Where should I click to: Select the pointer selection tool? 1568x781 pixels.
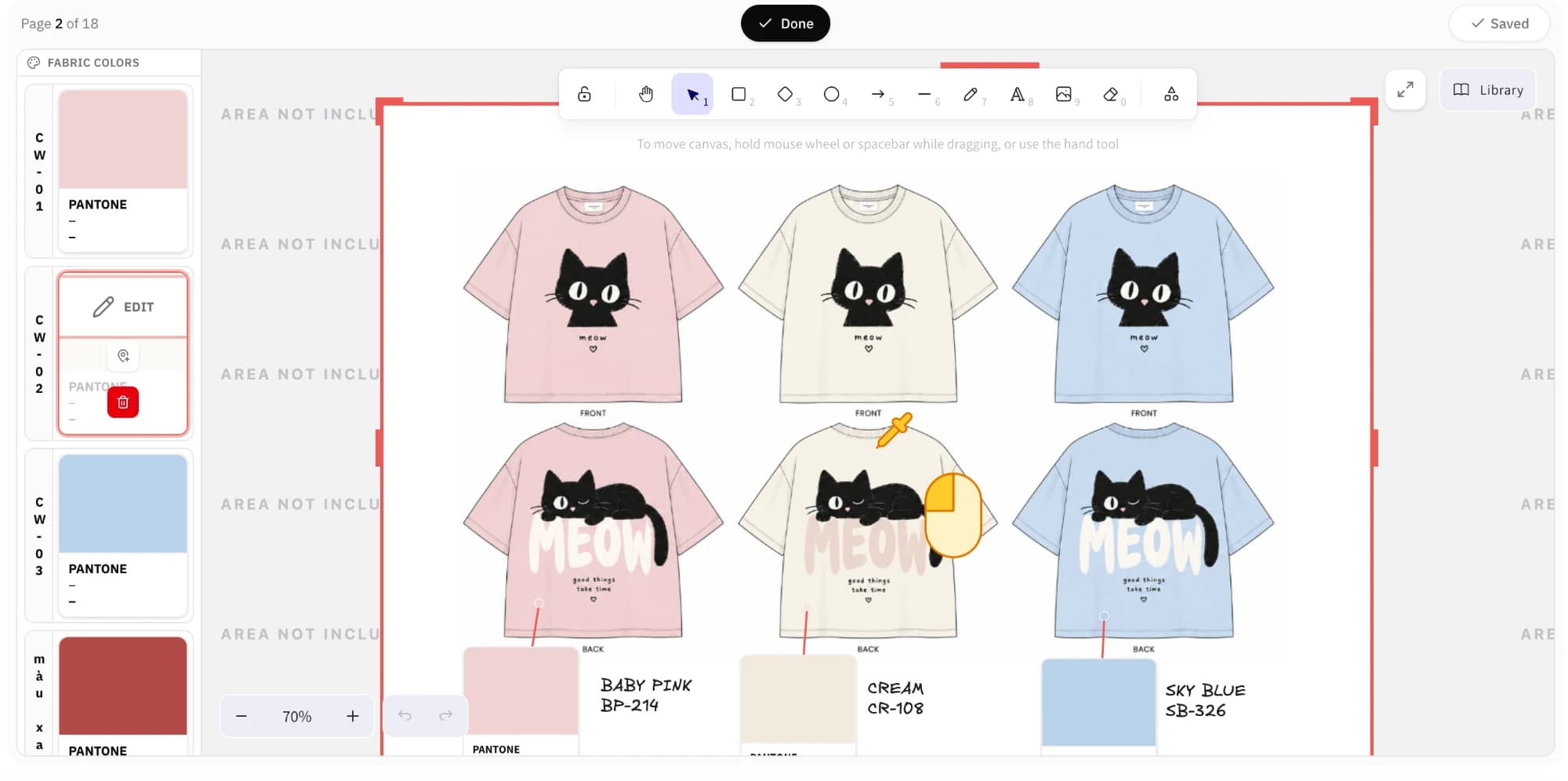click(692, 94)
